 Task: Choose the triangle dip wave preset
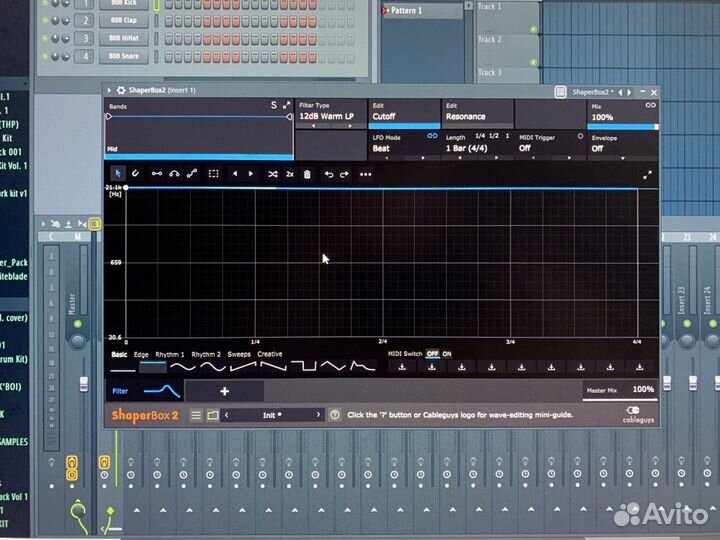(x=333, y=366)
